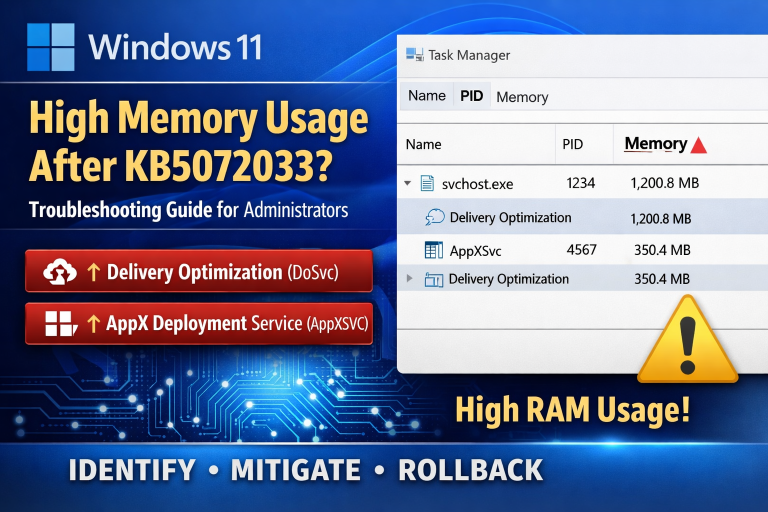Select the Delivery Optimization row below AppXSvc
768x512 pixels.
[x=582, y=279]
